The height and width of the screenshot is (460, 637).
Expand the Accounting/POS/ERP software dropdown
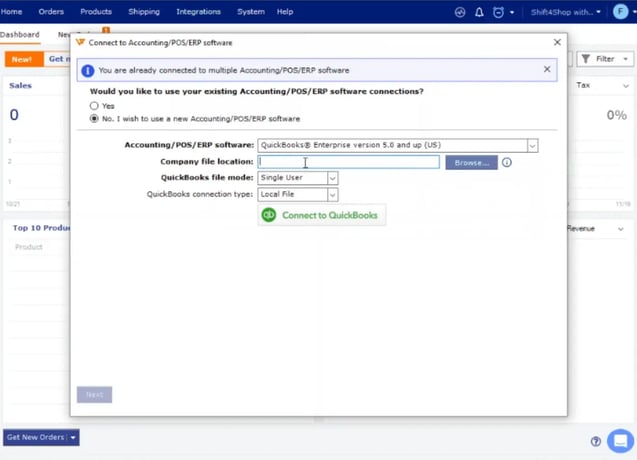click(x=532, y=145)
